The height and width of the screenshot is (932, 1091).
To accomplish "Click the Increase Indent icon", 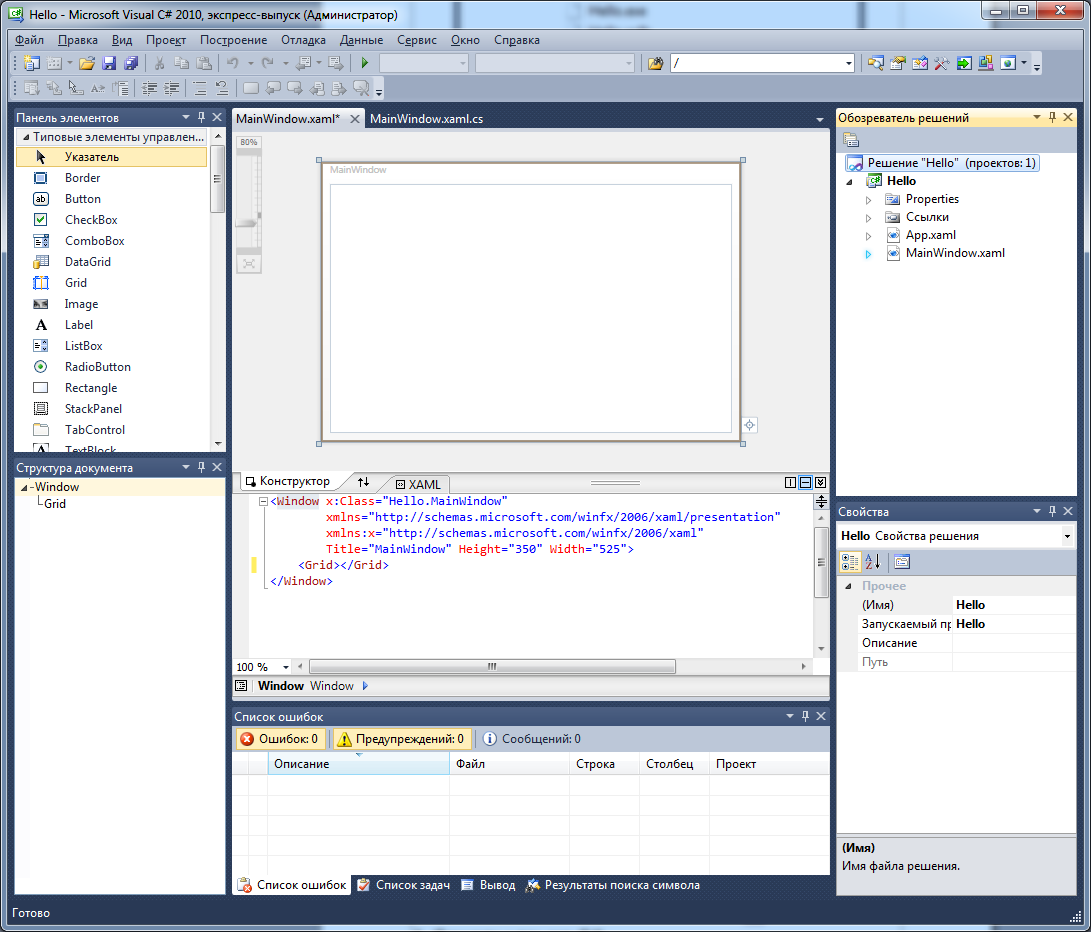I will [171, 88].
